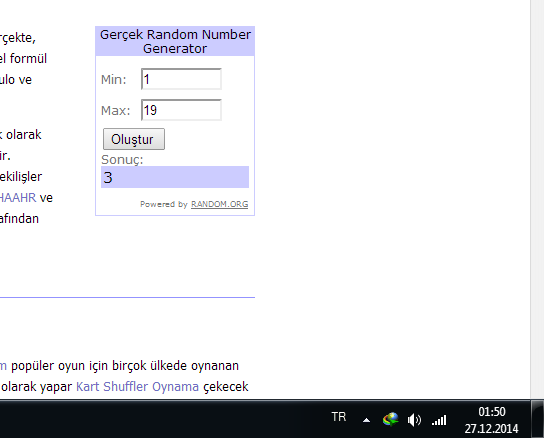Open the RANDOM.ORG link
544x438 pixels.
pyautogui.click(x=220, y=204)
